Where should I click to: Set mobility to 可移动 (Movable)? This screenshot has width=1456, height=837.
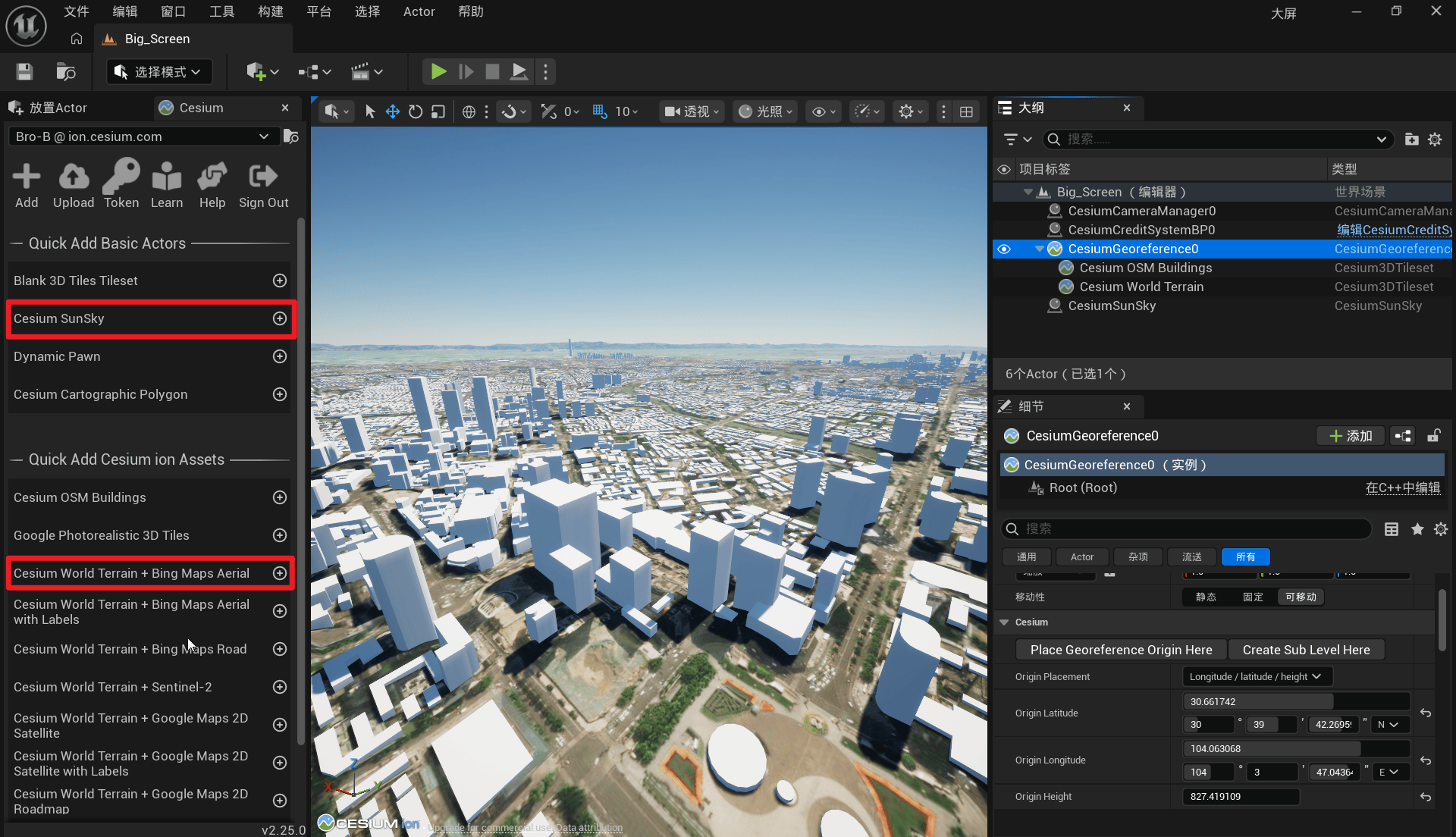pyautogui.click(x=1301, y=597)
